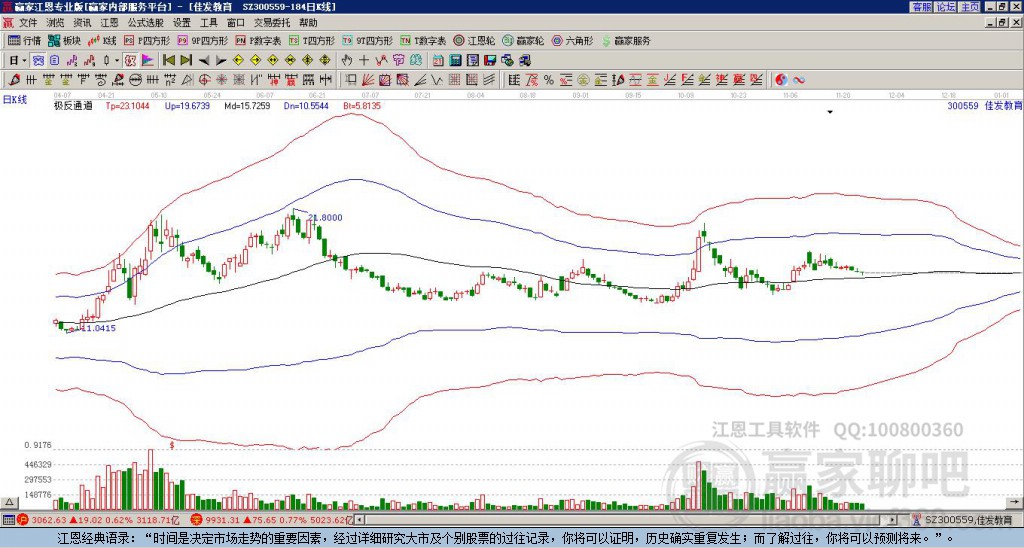The image size is (1024, 548).
Task: Click the hand pan tool icon
Action: click(x=347, y=61)
